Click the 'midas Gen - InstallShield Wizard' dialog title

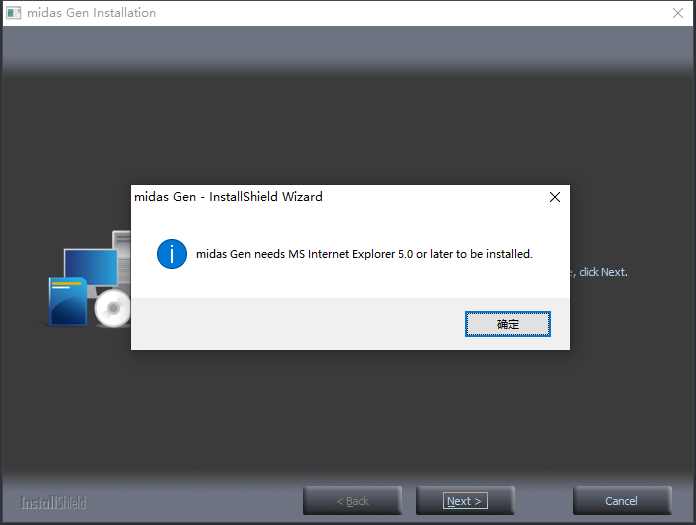(228, 197)
